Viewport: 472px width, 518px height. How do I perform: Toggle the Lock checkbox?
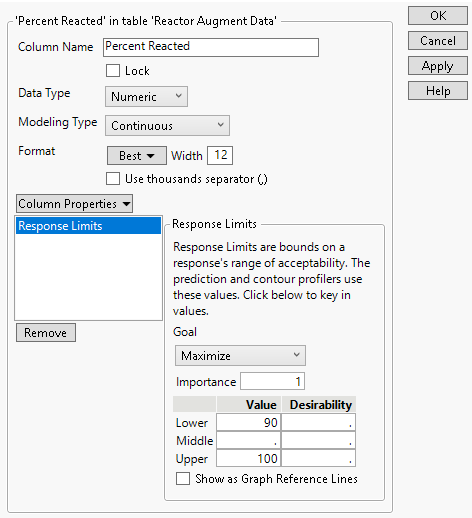point(113,71)
